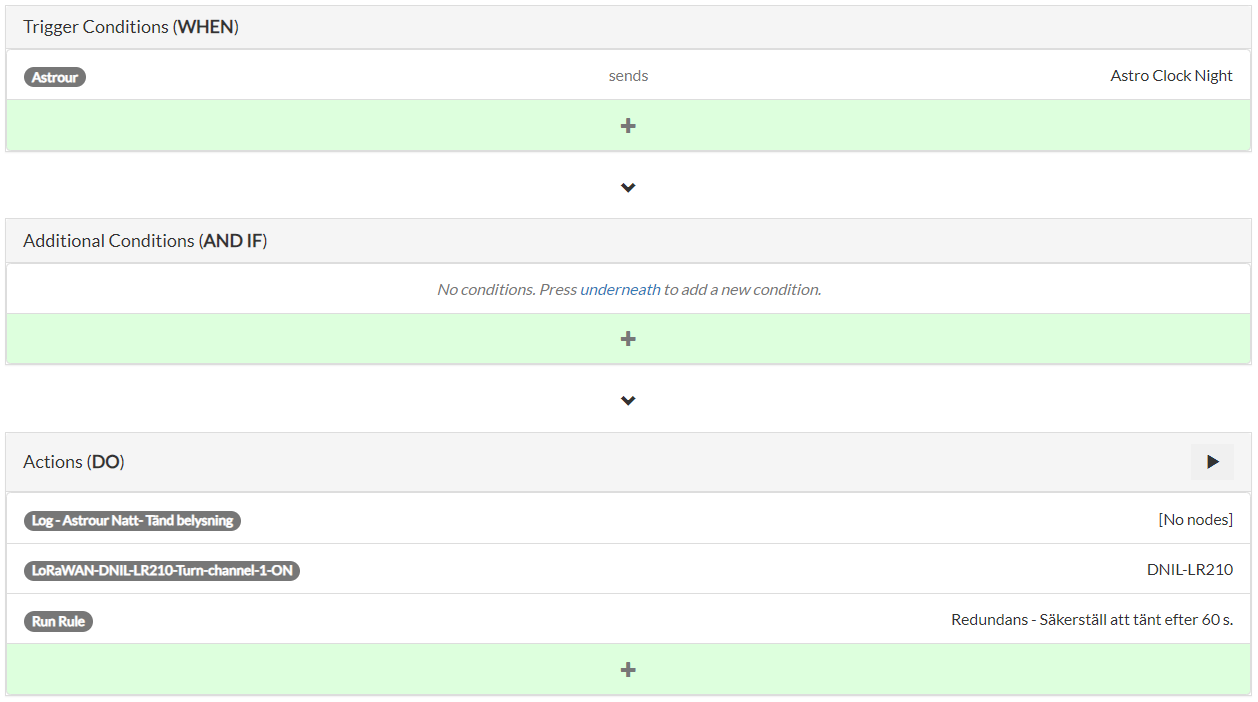
Task: Click chevron above the Actions panel
Action: click(628, 400)
